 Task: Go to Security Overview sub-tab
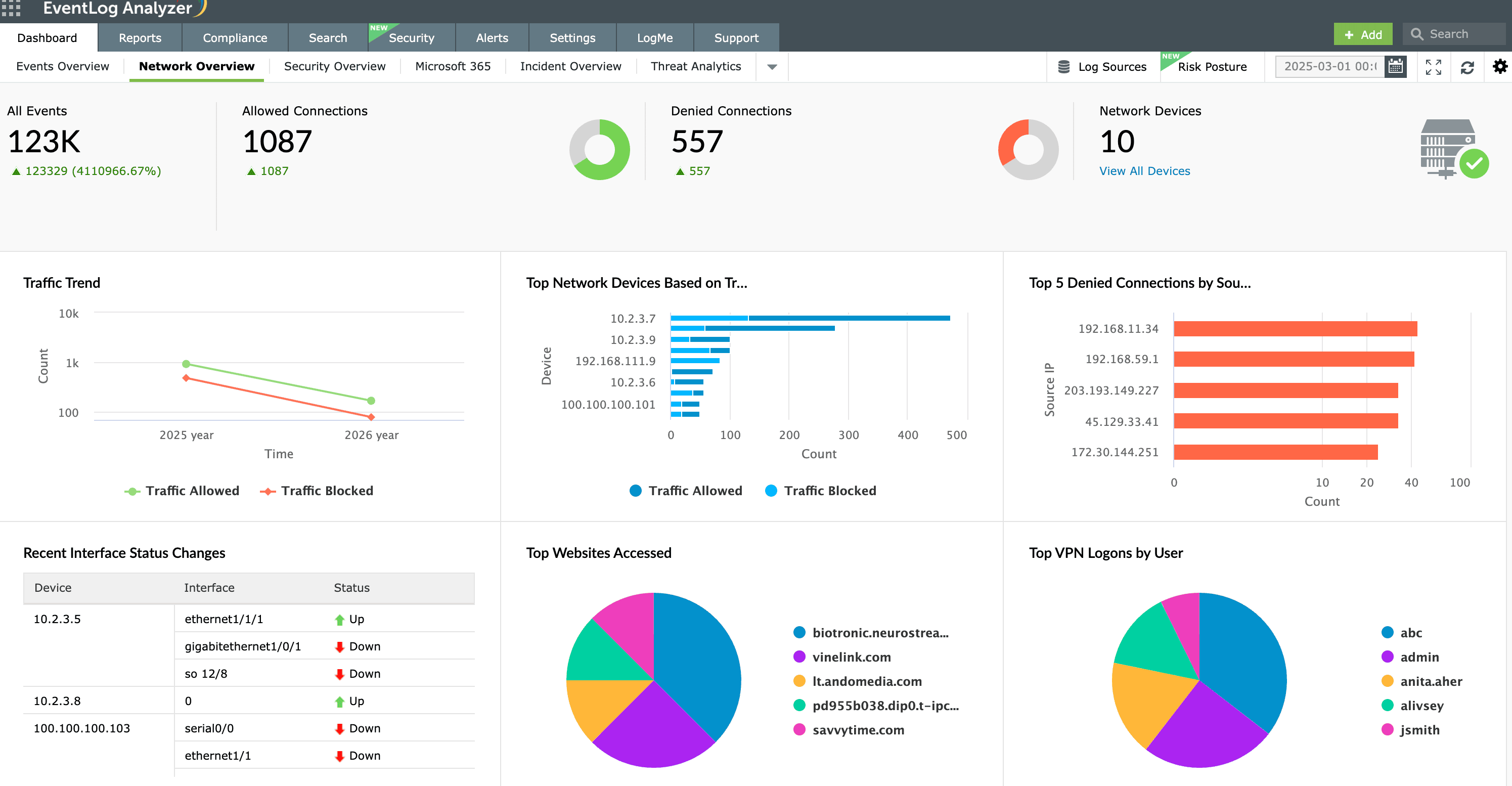click(x=335, y=66)
